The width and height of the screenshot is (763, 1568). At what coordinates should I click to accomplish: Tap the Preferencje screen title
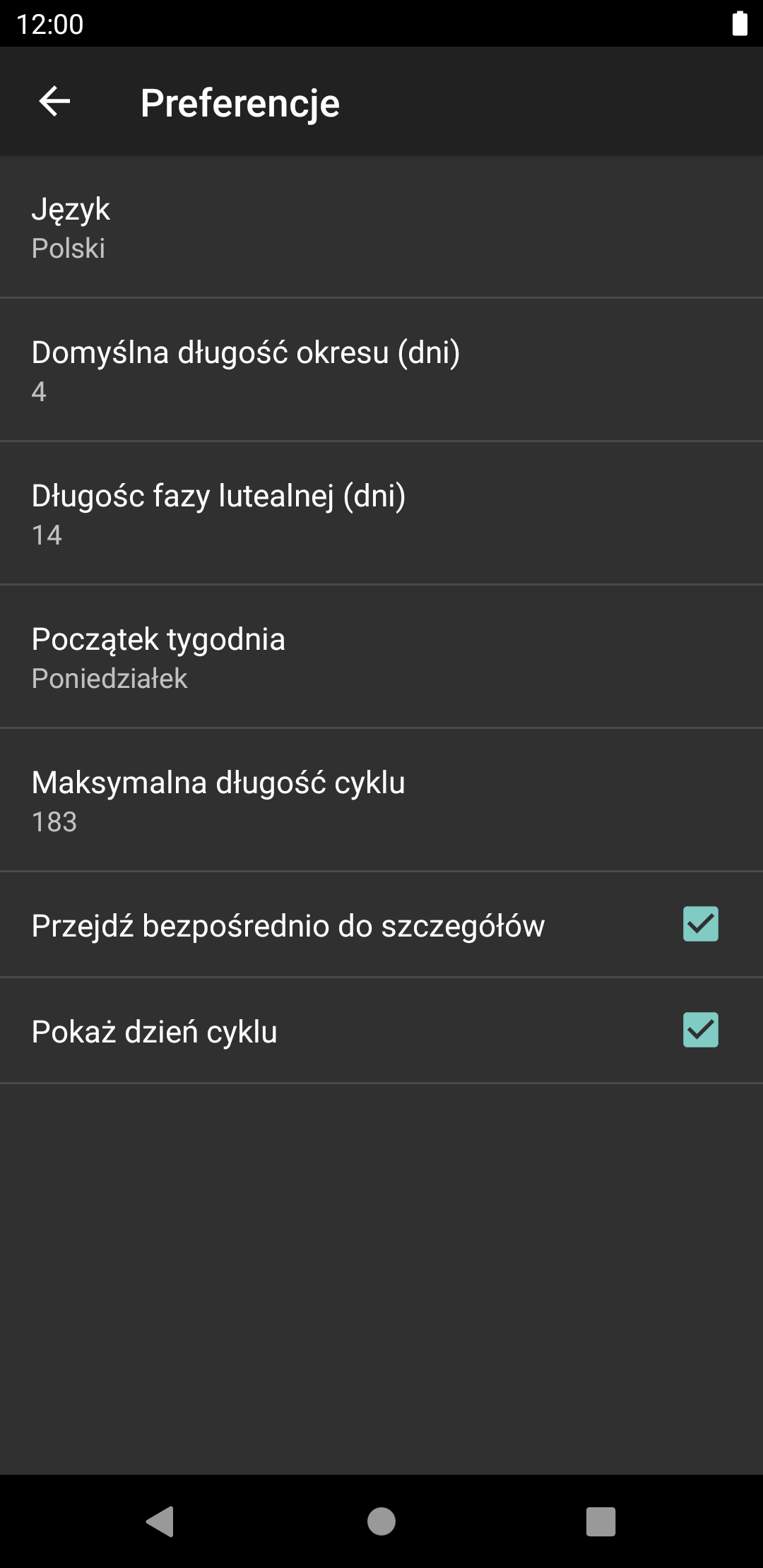click(240, 103)
